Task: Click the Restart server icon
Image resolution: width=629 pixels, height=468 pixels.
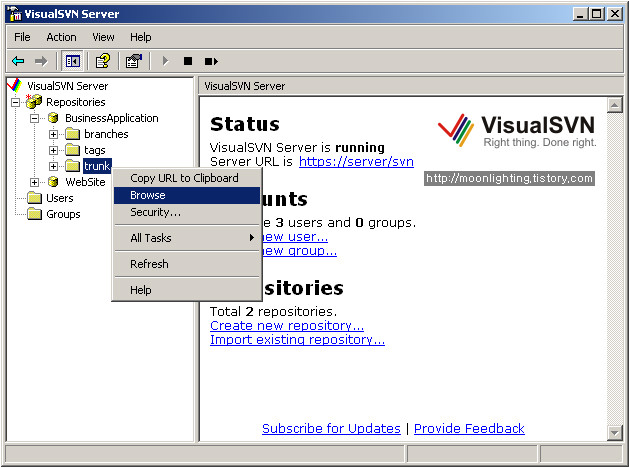Action: (211, 61)
